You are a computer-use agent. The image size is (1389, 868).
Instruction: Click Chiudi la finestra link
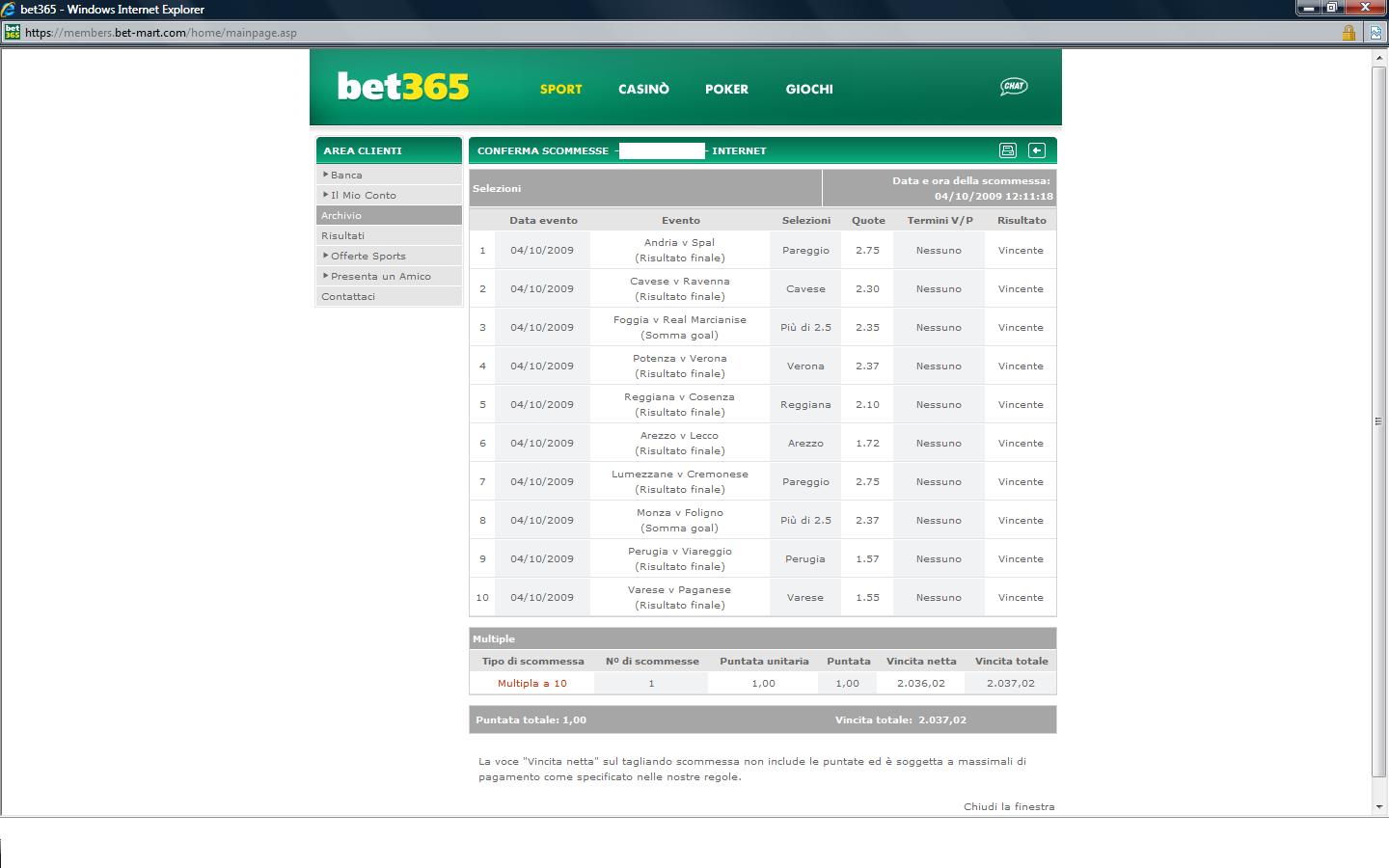pos(1009,807)
